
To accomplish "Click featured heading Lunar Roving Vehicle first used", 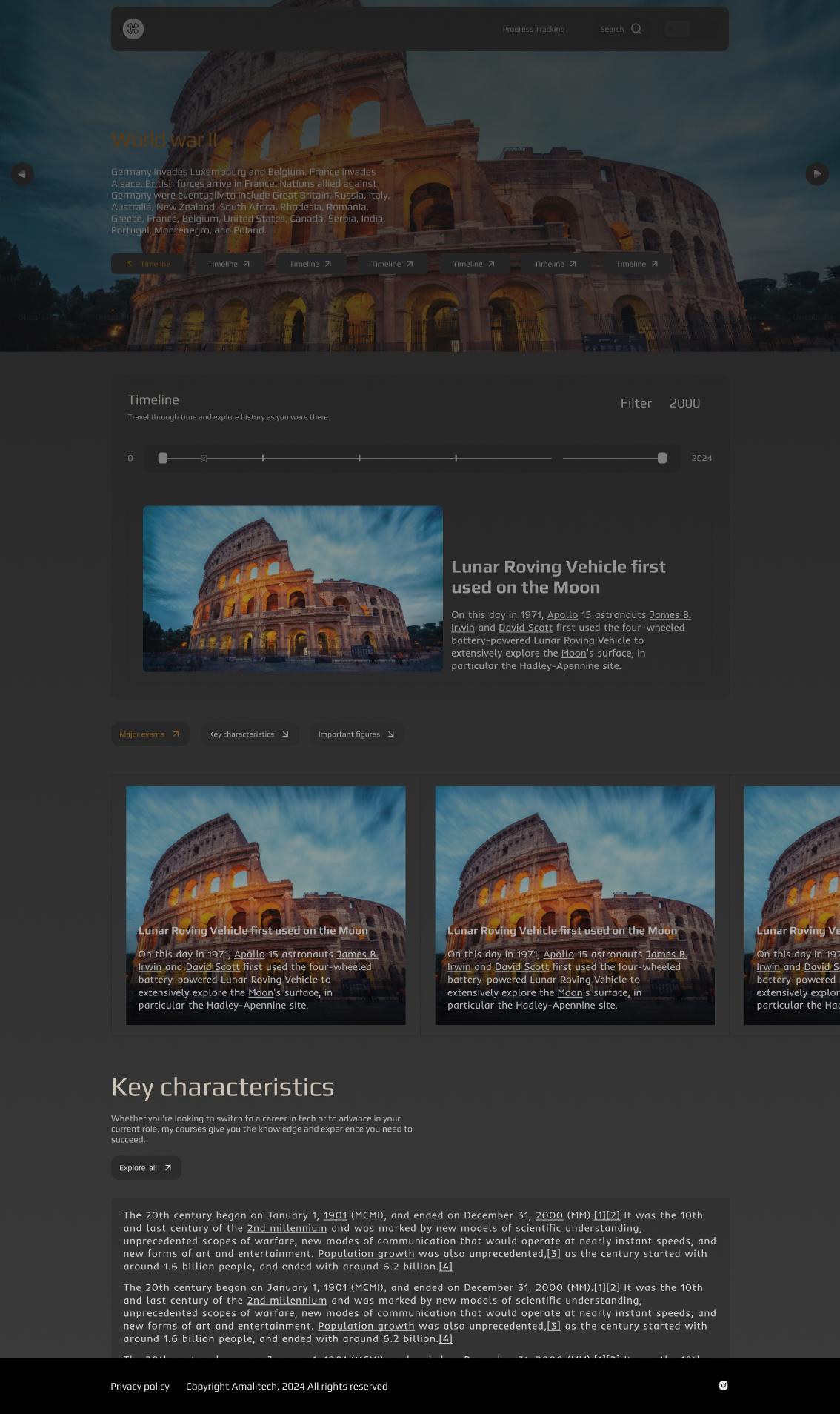I will coord(559,577).
